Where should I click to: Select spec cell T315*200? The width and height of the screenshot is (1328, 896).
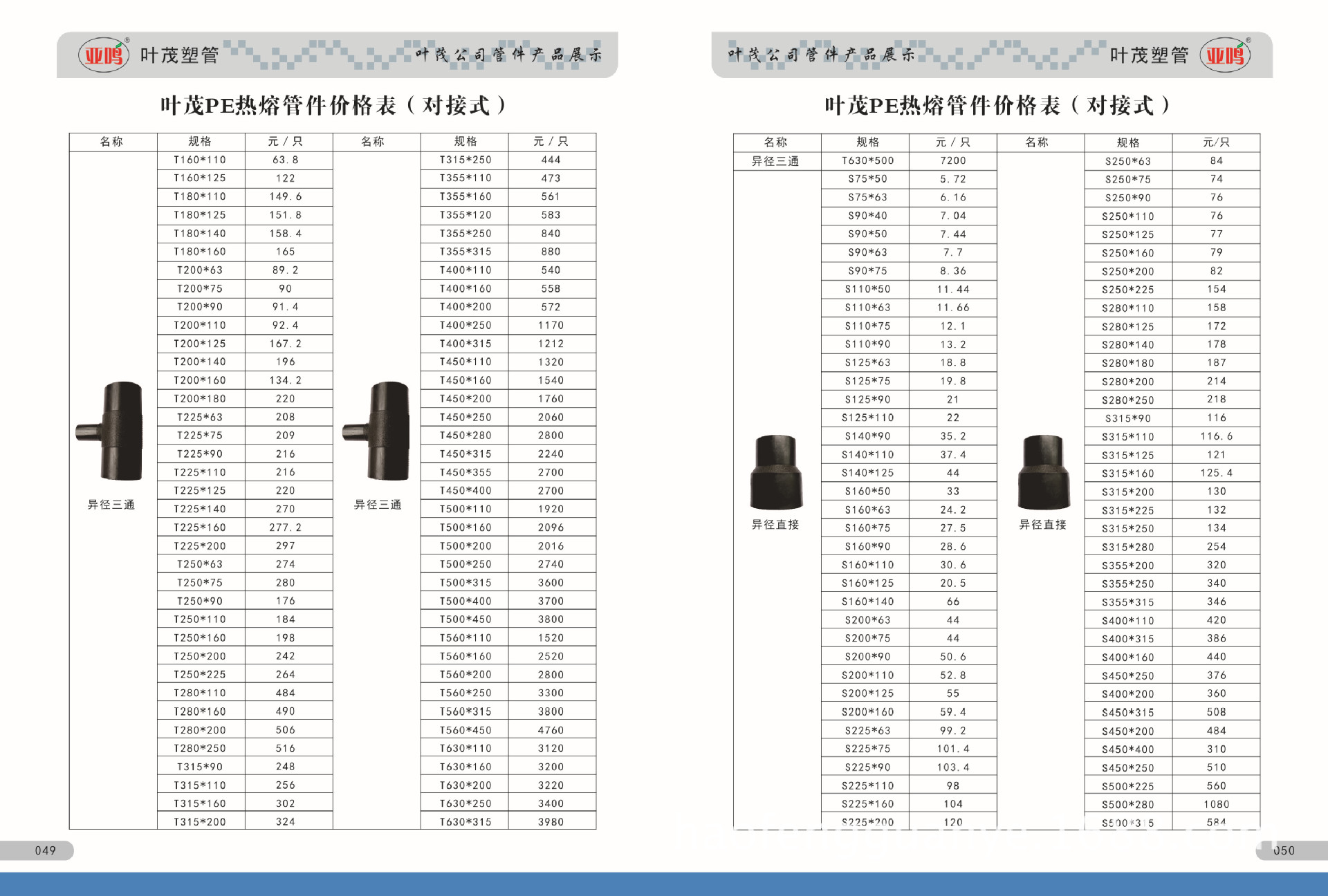201,822
